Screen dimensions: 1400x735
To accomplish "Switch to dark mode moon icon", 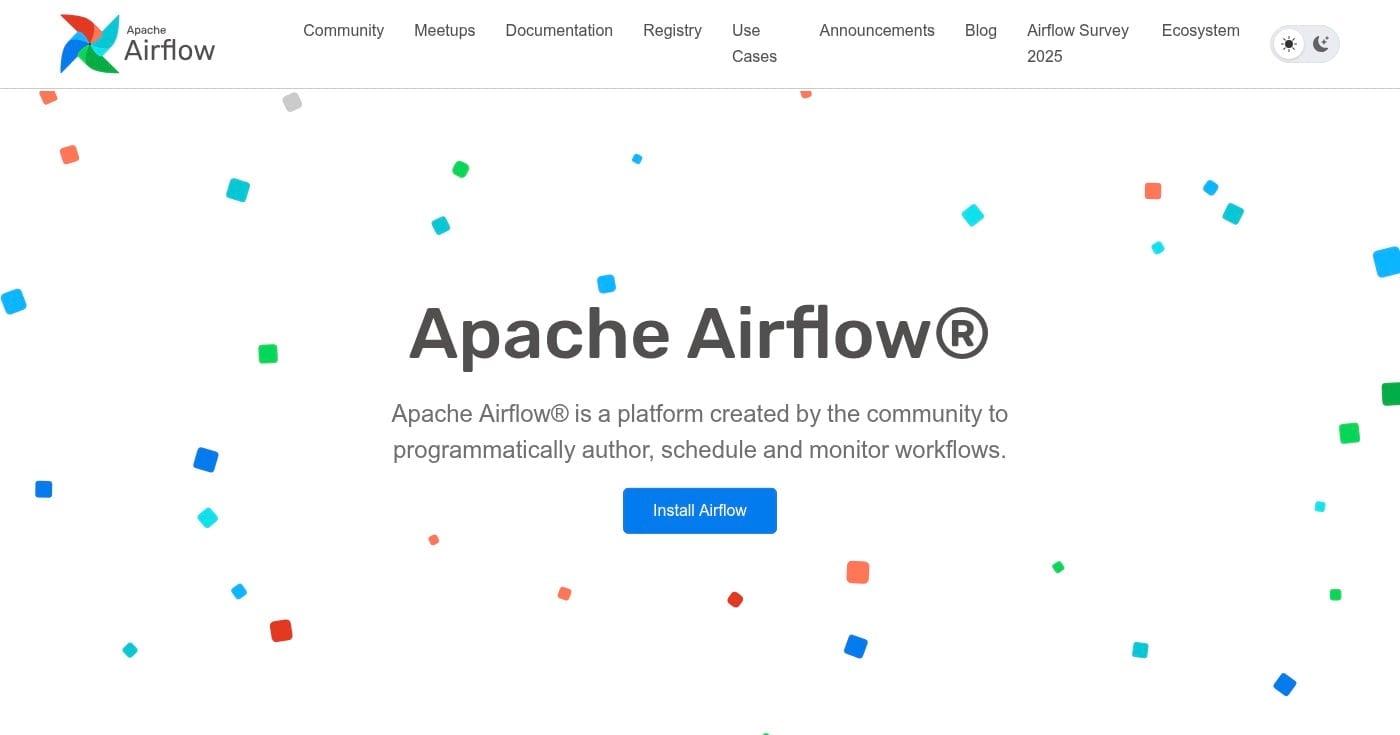I will 1321,44.
